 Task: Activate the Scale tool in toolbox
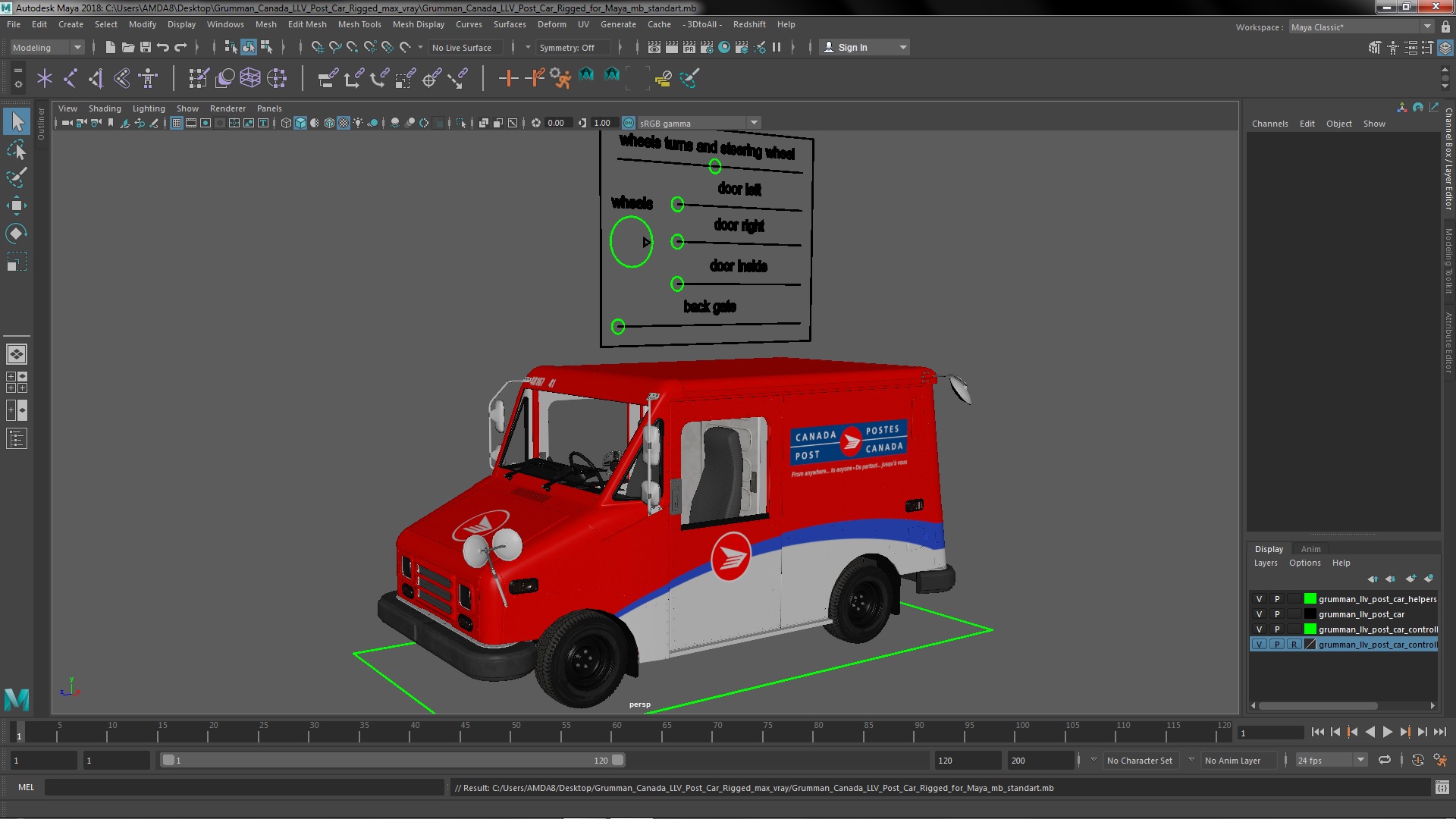point(17,262)
